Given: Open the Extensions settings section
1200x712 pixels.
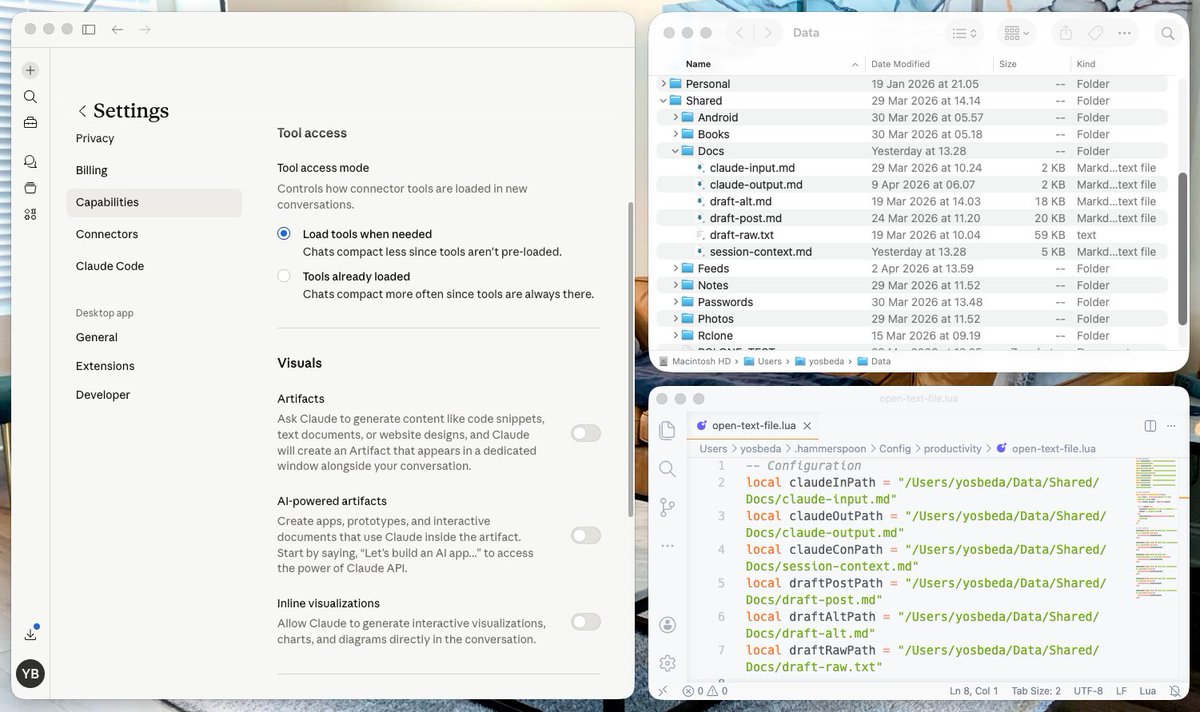Looking at the screenshot, I should (x=105, y=366).
